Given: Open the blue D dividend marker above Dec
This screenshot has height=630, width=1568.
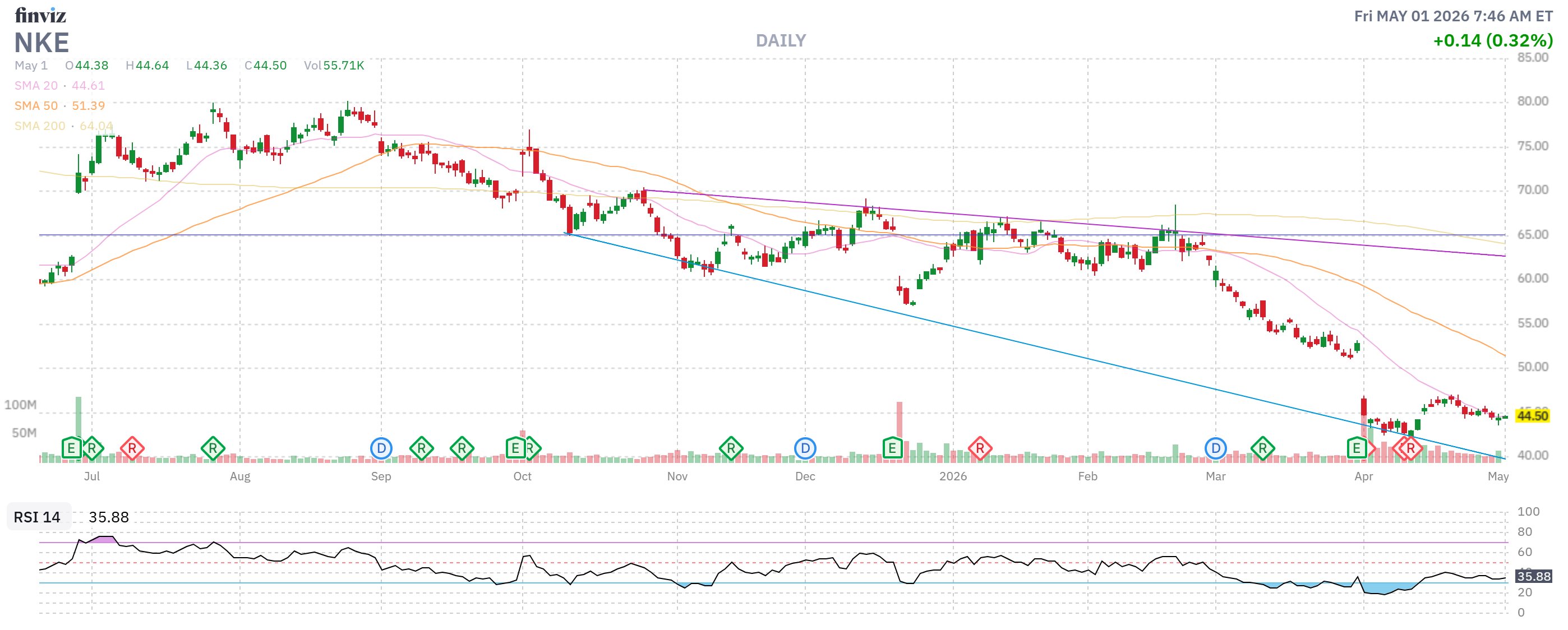Looking at the screenshot, I should (x=805, y=449).
